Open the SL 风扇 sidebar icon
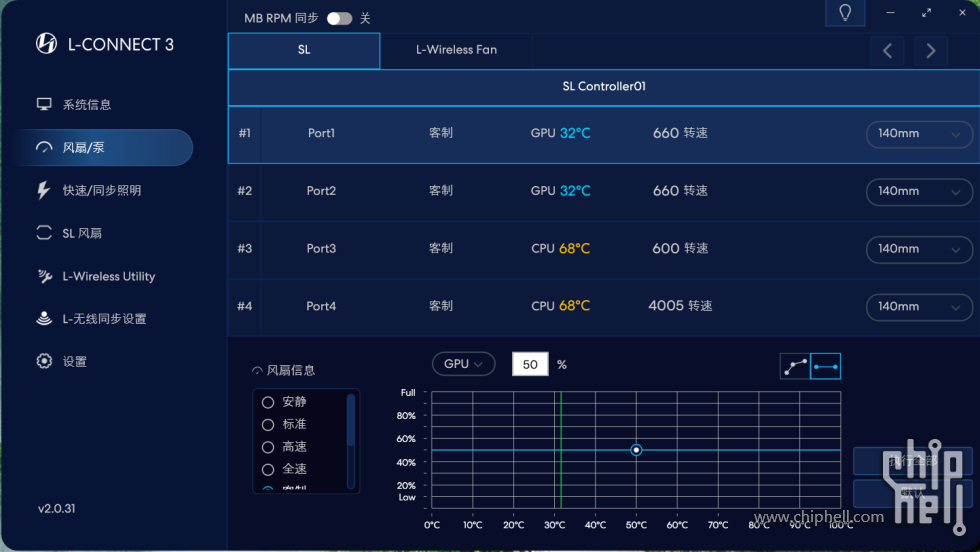Viewport: 980px width, 552px height. pos(44,233)
